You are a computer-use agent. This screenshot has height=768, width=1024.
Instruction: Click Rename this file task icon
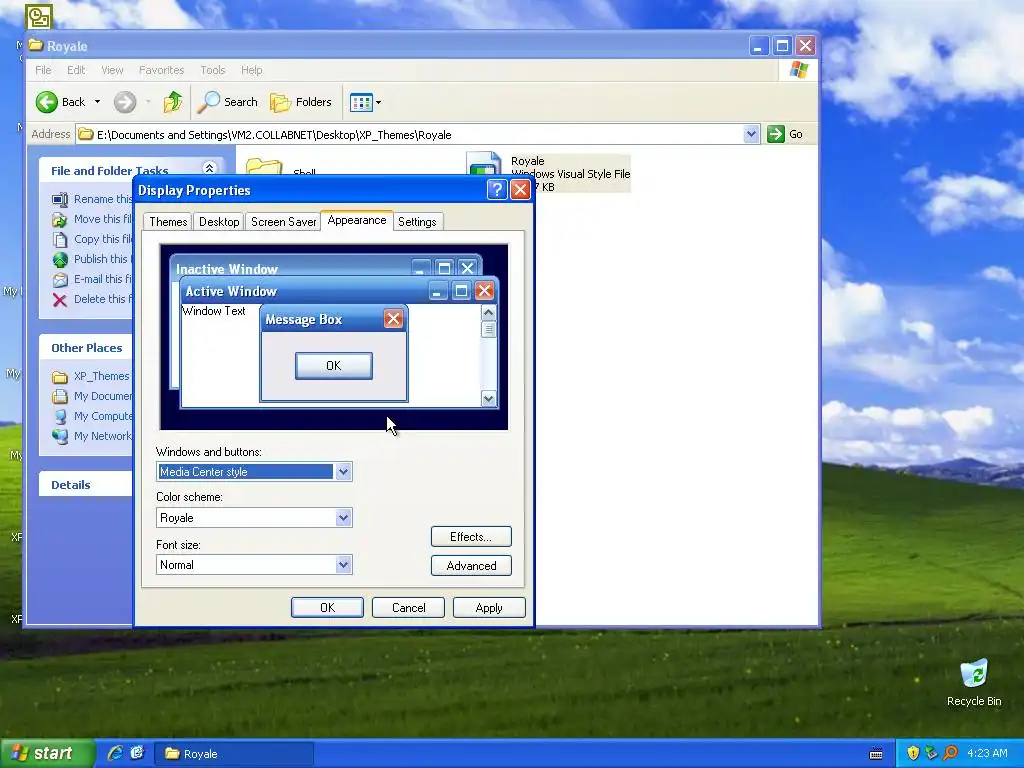(x=60, y=199)
